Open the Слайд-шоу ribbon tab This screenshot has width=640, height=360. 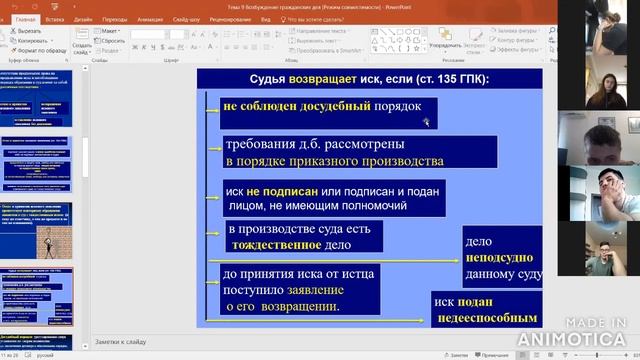coord(186,20)
